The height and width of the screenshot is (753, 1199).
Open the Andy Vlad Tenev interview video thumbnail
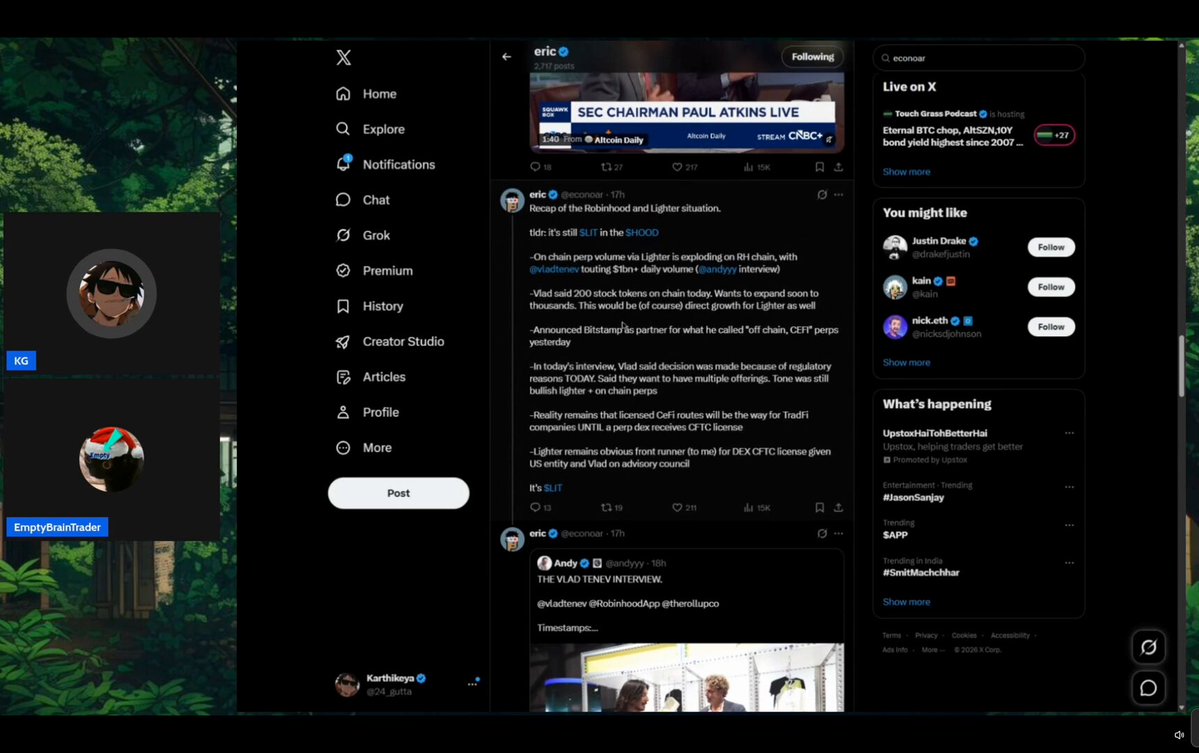(687, 677)
